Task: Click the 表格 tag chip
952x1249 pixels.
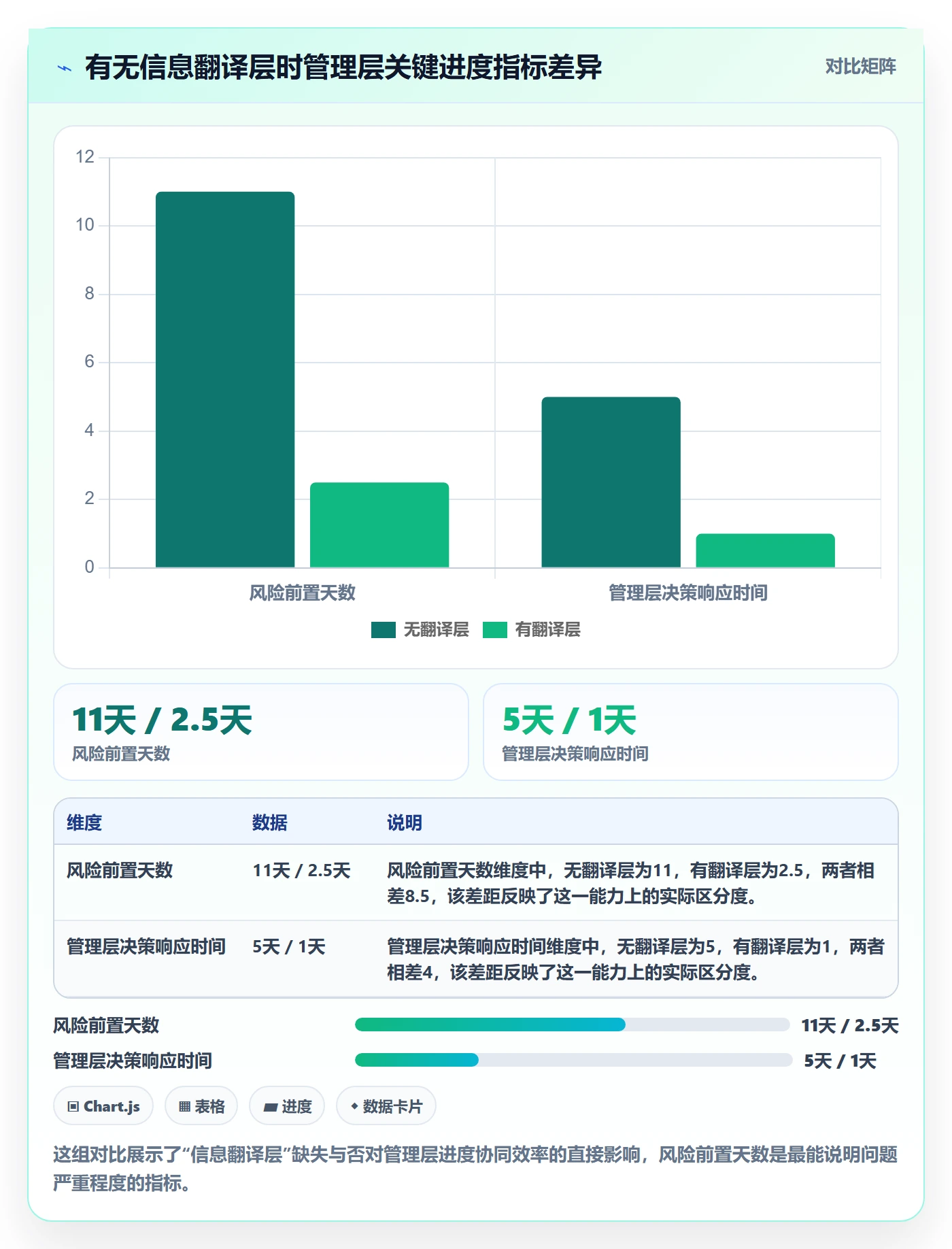Action: (201, 1106)
